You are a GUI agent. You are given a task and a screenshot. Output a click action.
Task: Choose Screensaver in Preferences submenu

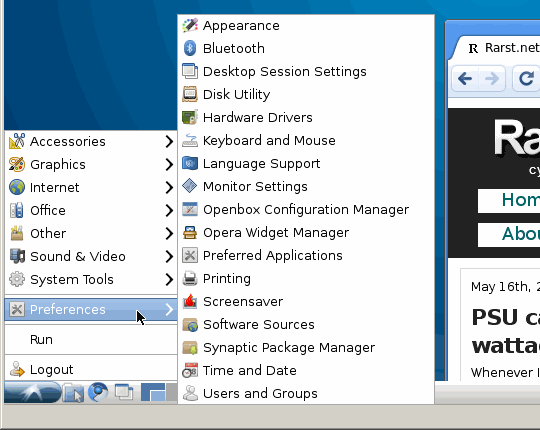[306, 301]
